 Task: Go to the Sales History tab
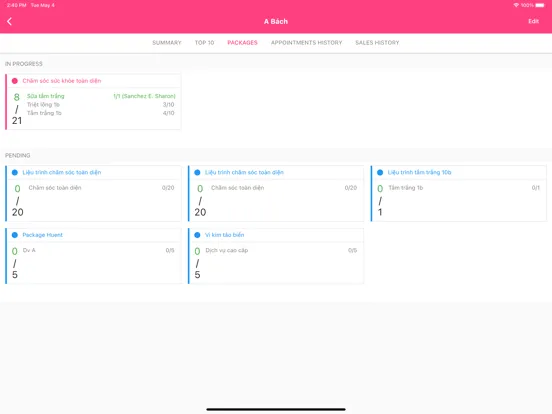(377, 43)
